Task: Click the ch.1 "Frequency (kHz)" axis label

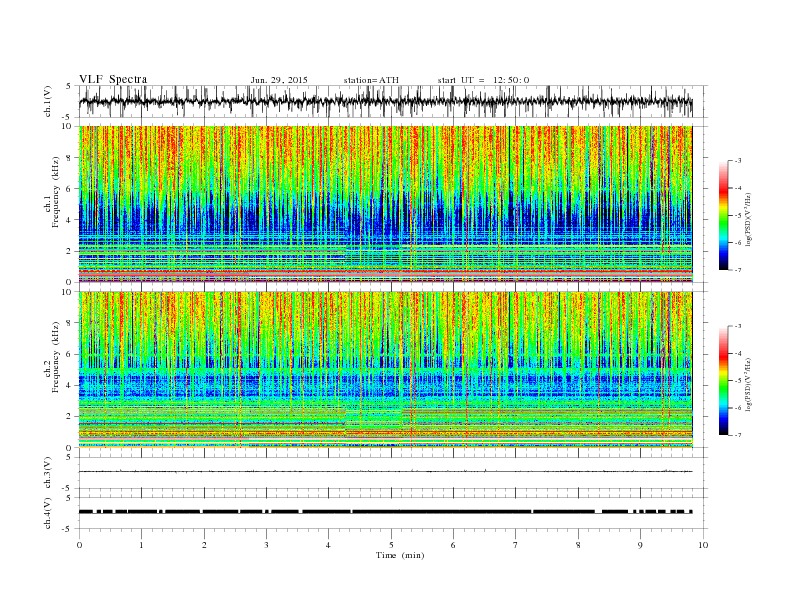Action: coord(55,192)
